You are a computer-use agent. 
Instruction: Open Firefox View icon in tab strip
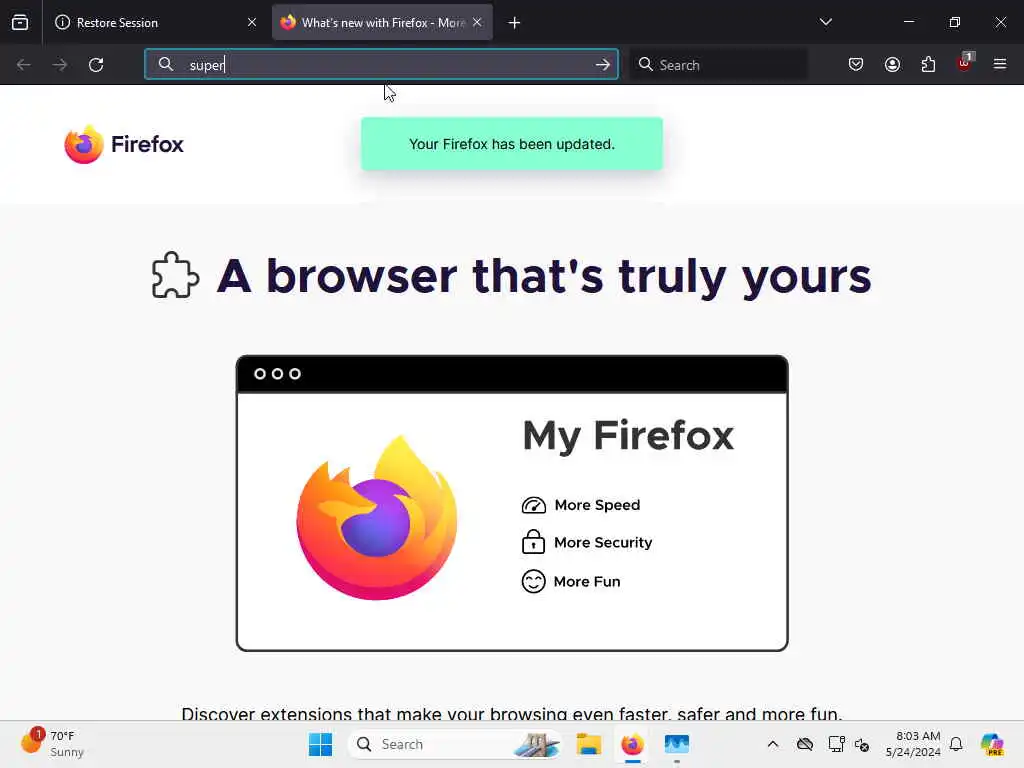coord(20,22)
